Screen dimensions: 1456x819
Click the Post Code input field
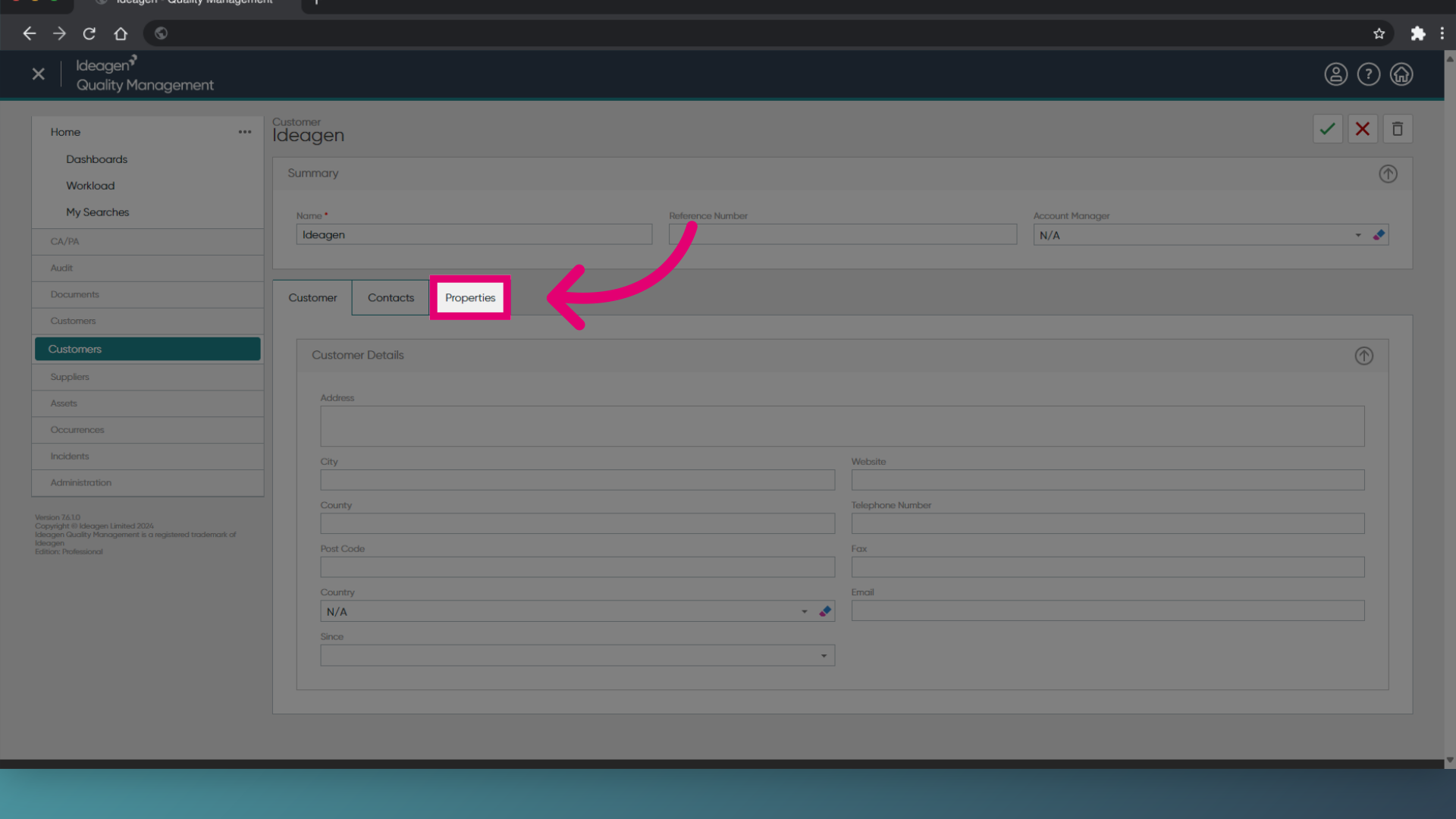[x=577, y=567]
